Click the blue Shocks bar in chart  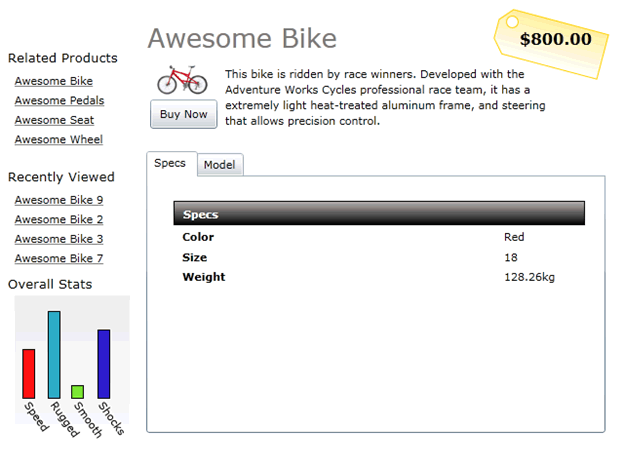pos(104,364)
